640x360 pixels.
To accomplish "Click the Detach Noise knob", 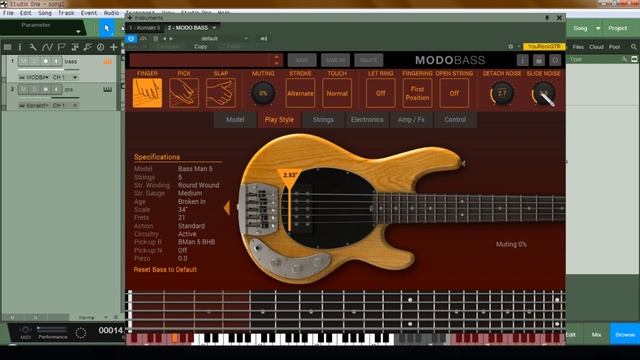I will pos(502,93).
